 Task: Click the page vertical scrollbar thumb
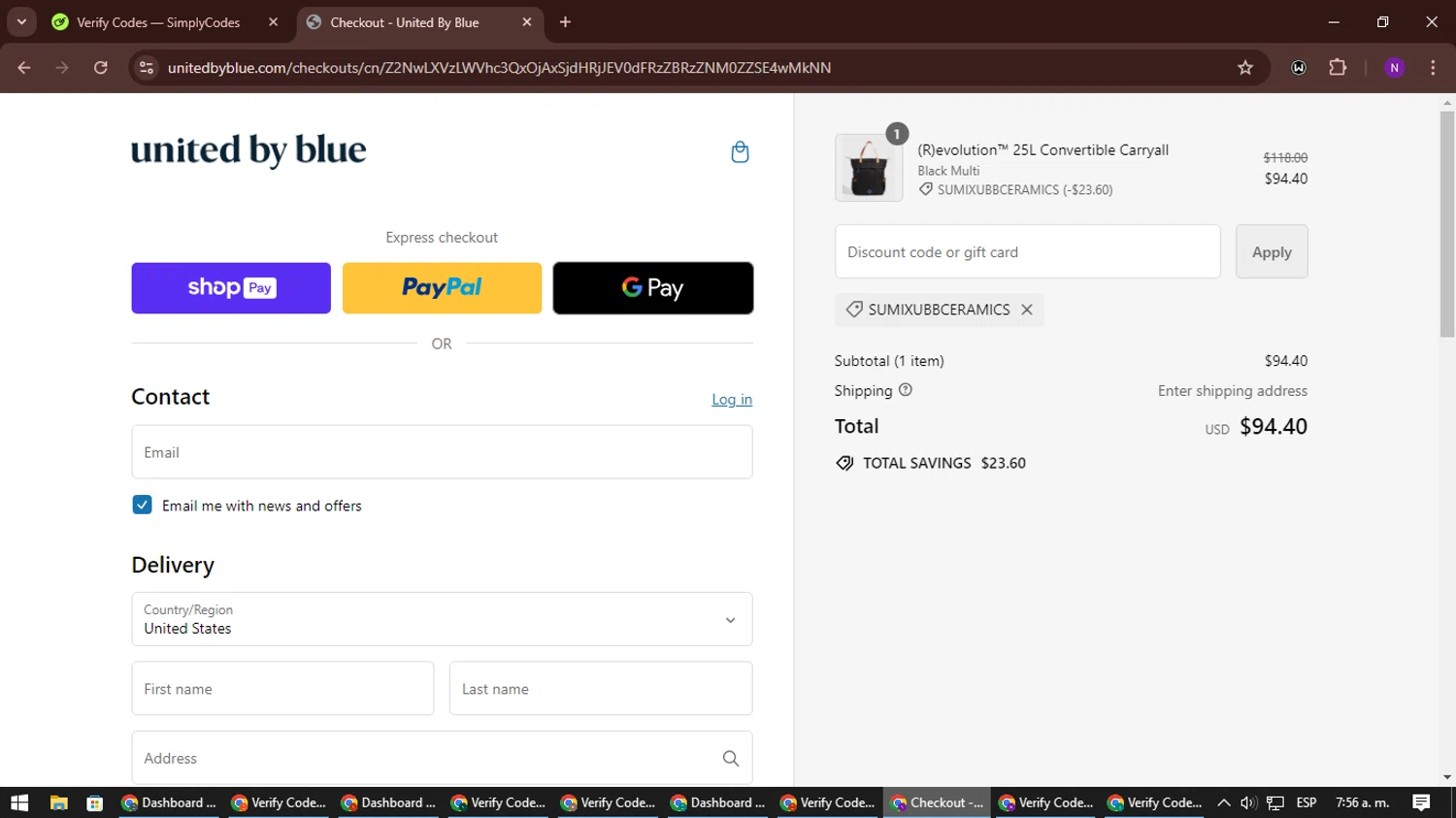click(x=1447, y=223)
